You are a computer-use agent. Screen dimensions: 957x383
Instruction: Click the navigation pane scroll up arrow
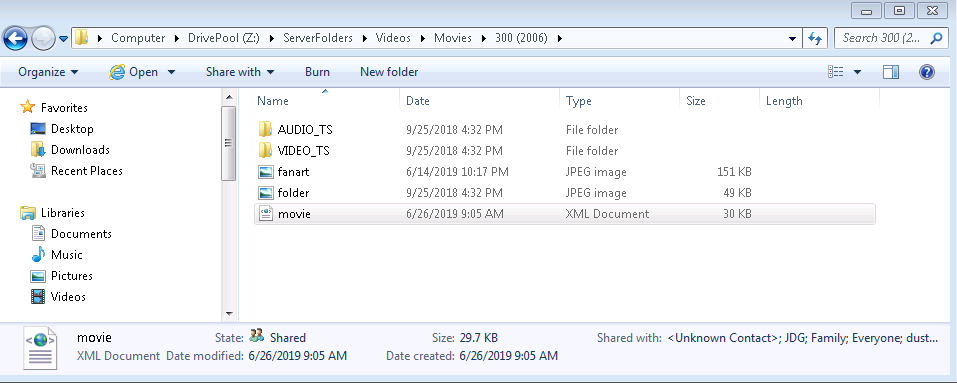[x=229, y=98]
